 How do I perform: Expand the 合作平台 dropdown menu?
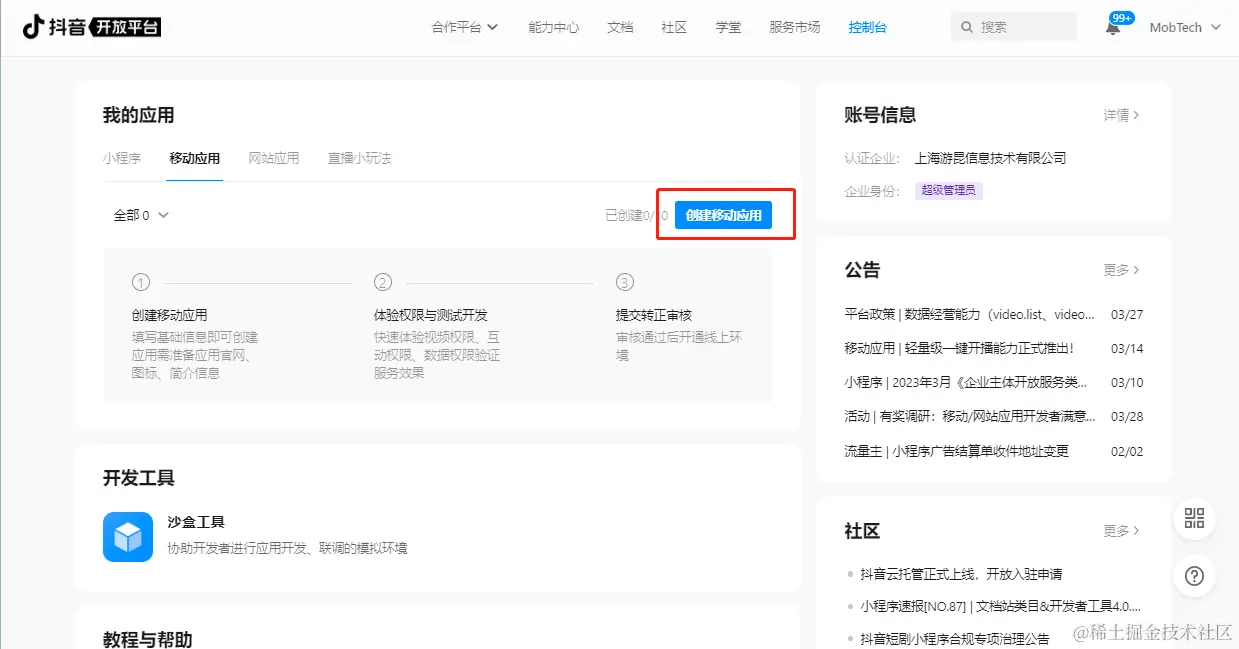point(465,27)
